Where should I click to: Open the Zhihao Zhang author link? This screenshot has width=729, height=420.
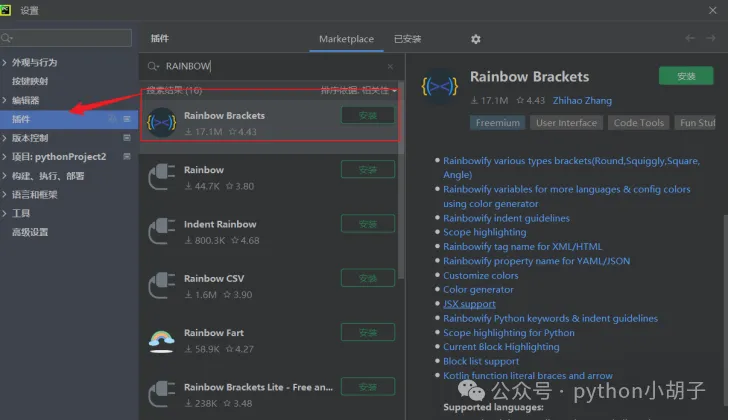click(x=582, y=100)
